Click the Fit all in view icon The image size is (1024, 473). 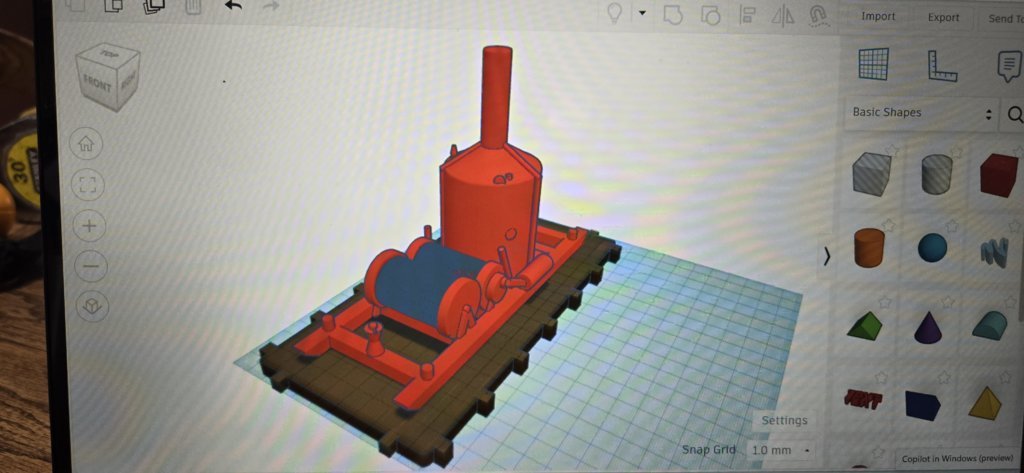[88, 186]
